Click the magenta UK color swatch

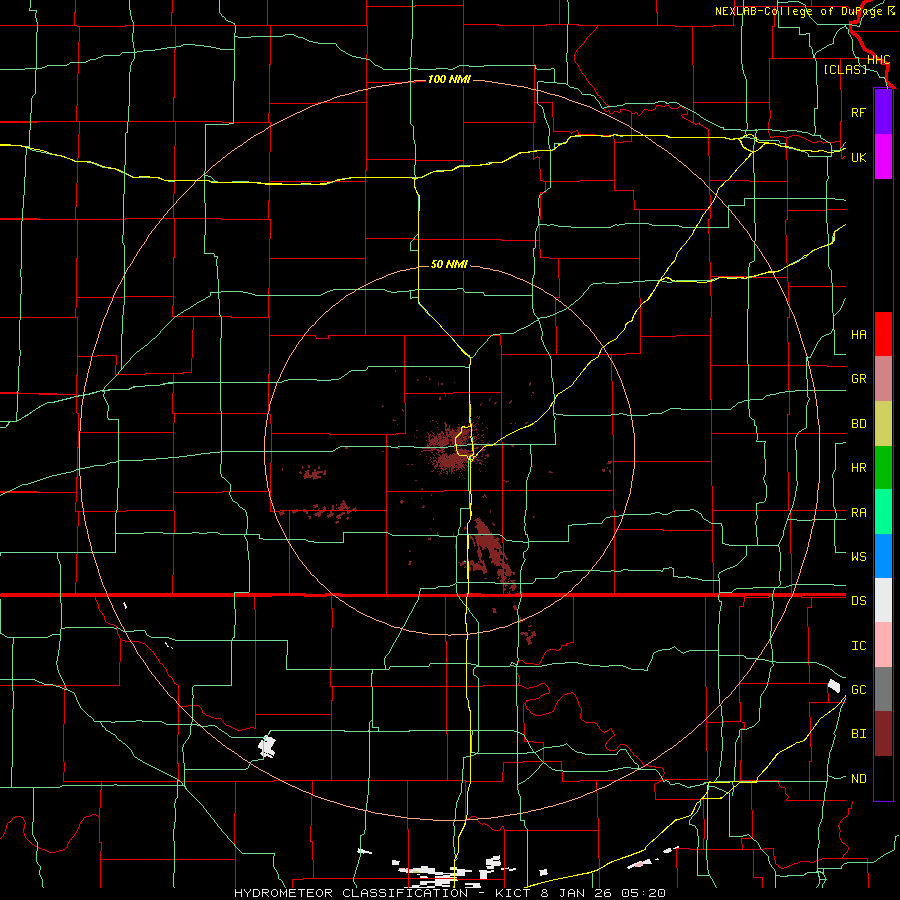pyautogui.click(x=883, y=156)
